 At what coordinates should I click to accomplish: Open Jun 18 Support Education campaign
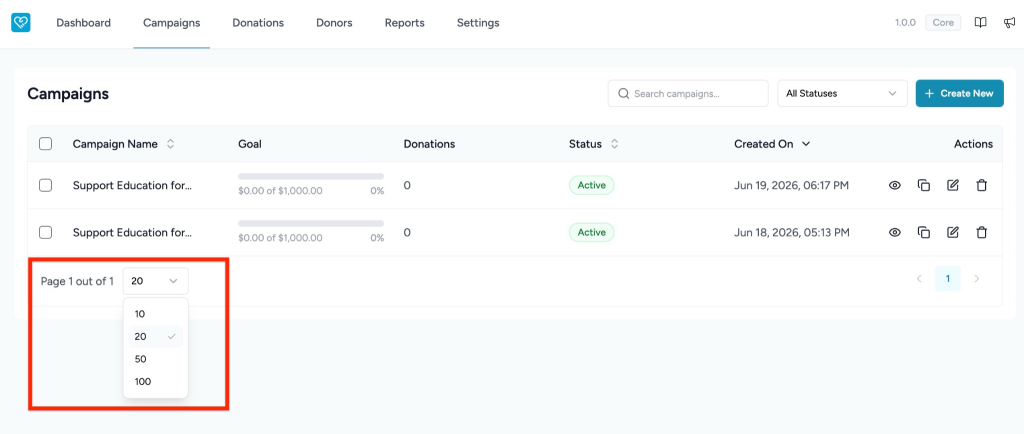click(133, 232)
